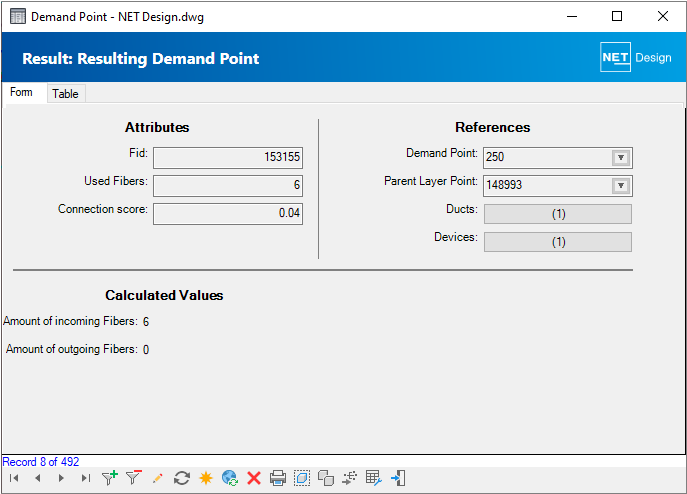Switch to the Table tab
Viewport: 687px width, 494px height.
65,94
